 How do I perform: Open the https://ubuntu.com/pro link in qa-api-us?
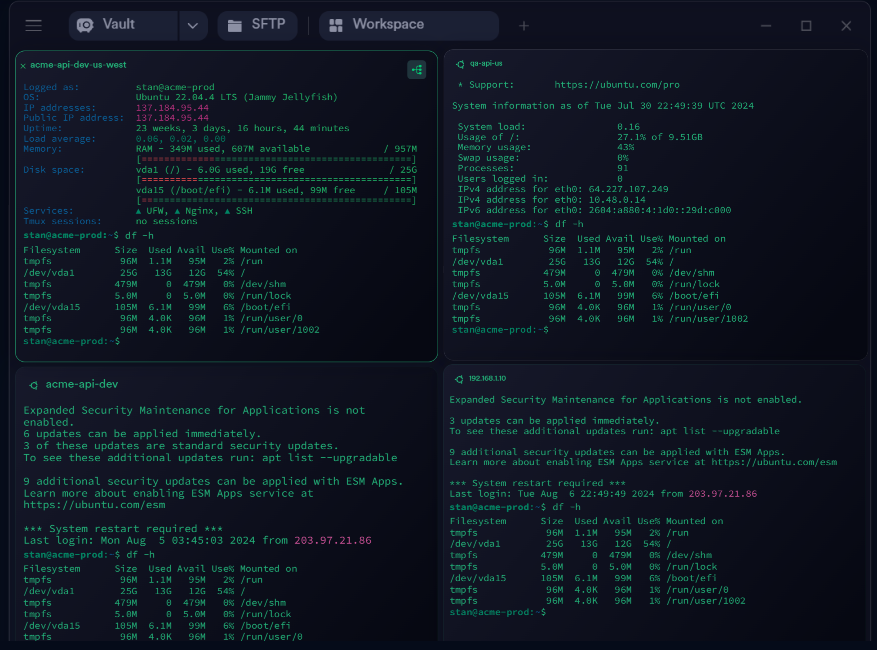pyautogui.click(x=617, y=85)
